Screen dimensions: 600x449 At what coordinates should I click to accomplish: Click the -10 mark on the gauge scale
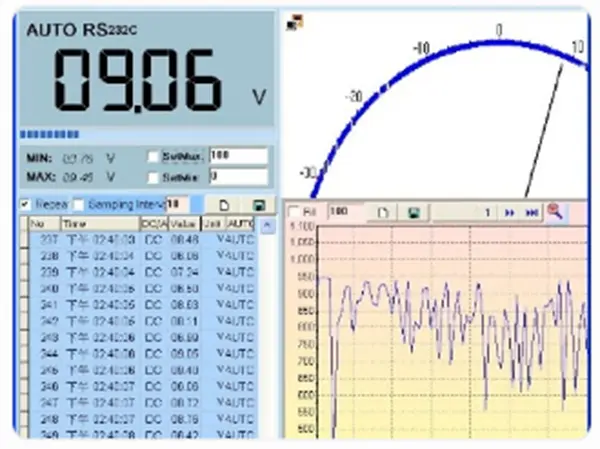[421, 49]
